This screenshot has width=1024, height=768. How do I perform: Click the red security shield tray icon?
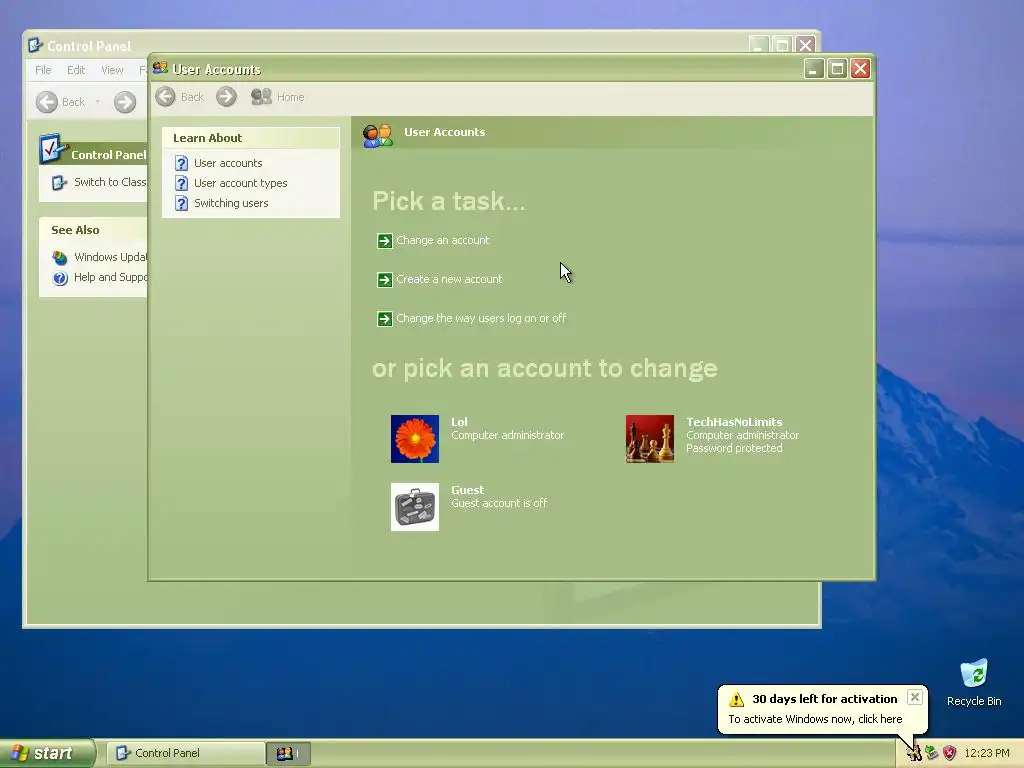tap(950, 753)
